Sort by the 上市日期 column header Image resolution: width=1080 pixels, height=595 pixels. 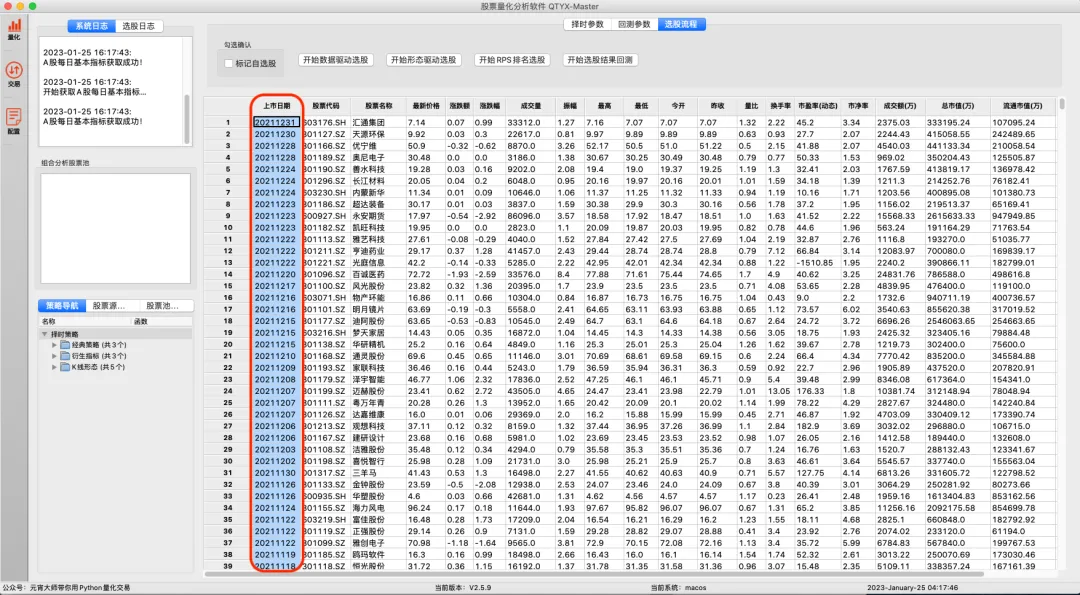[x=276, y=106]
